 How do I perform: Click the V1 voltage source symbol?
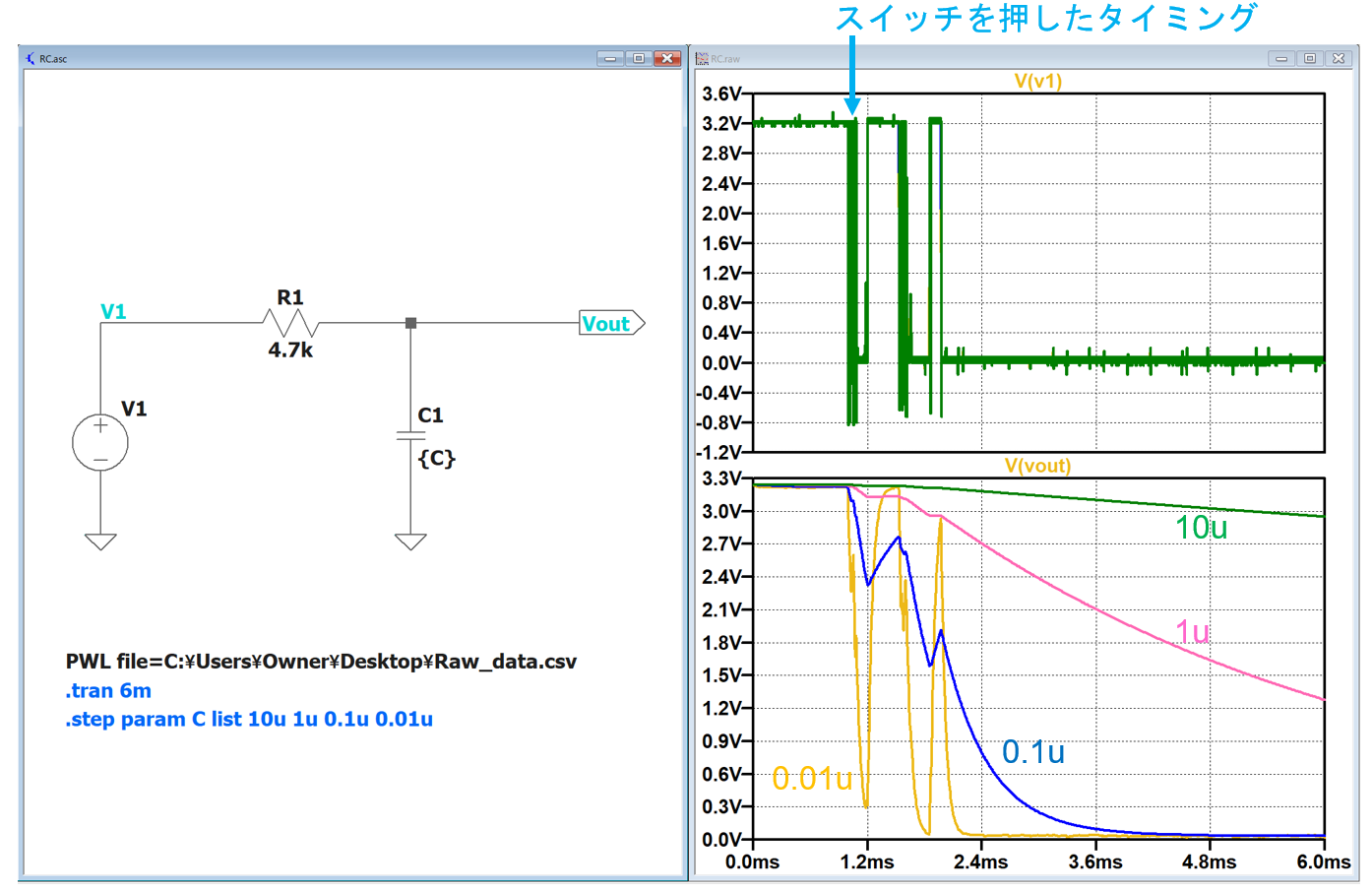100,442
